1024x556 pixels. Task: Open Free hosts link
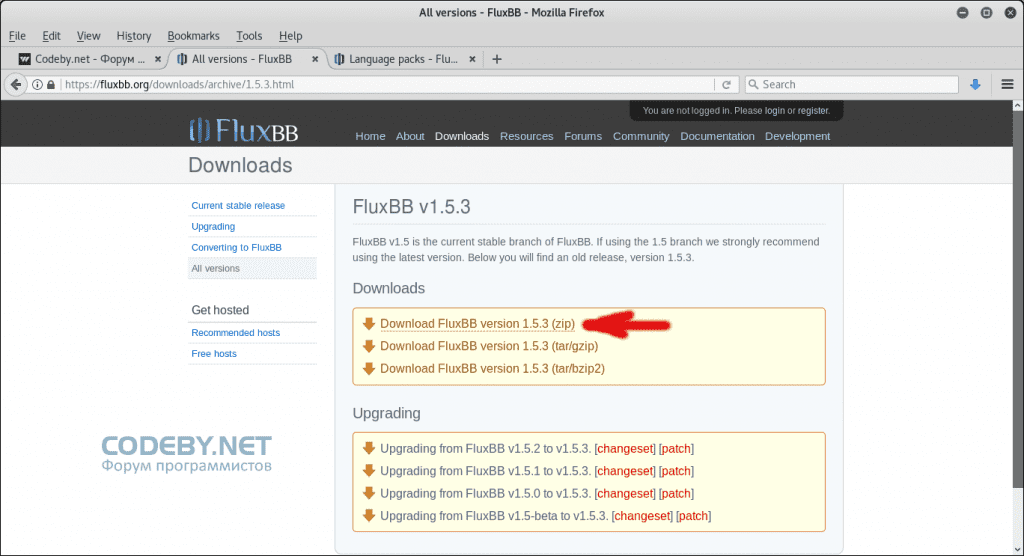[x=214, y=353]
